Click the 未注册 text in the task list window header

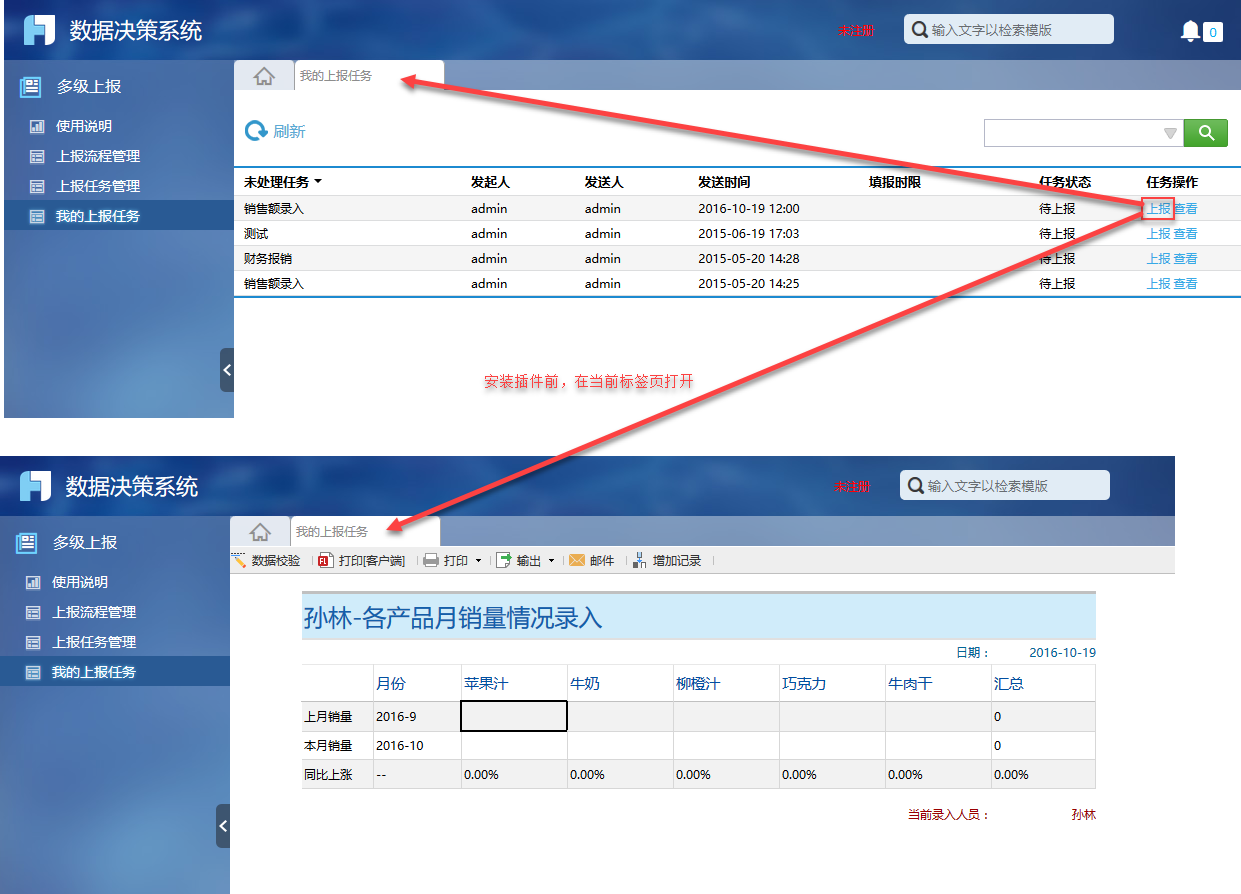(856, 31)
